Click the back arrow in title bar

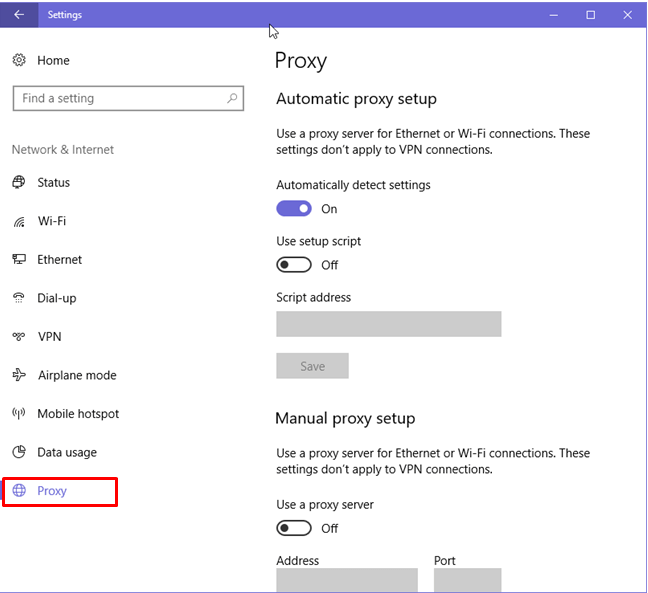(19, 15)
